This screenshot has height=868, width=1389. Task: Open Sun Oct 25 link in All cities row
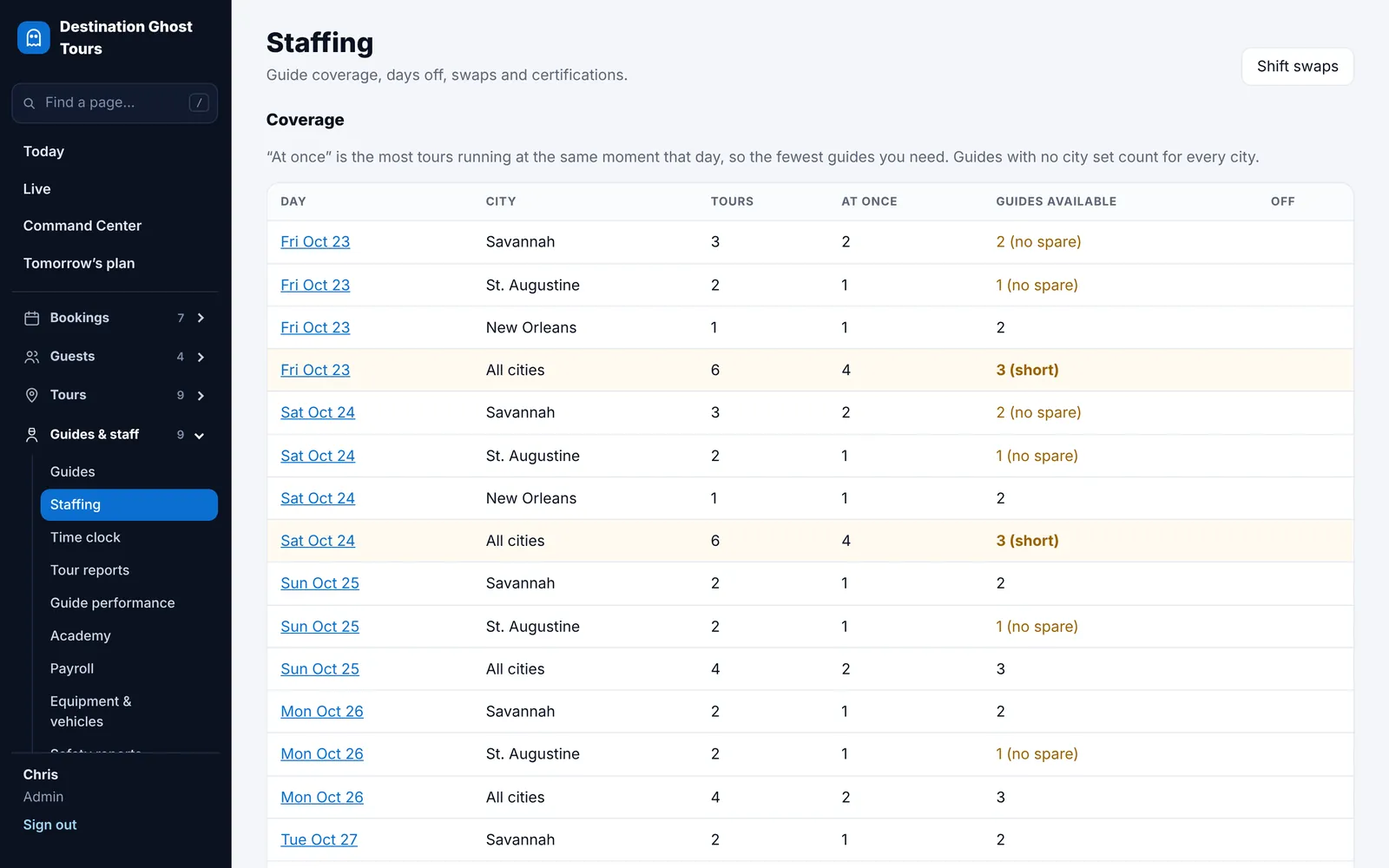[319, 670]
